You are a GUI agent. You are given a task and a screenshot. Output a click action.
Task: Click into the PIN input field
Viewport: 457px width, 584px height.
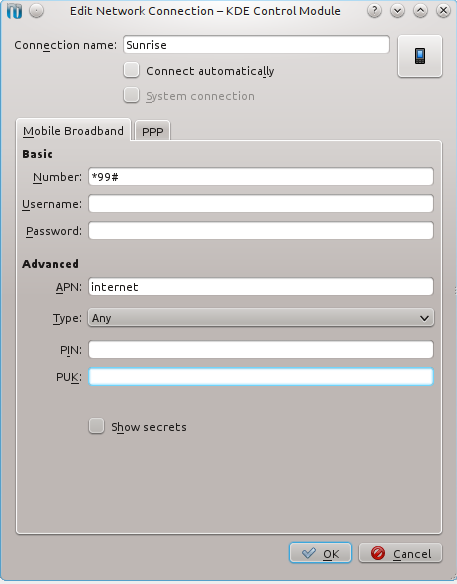click(261, 350)
